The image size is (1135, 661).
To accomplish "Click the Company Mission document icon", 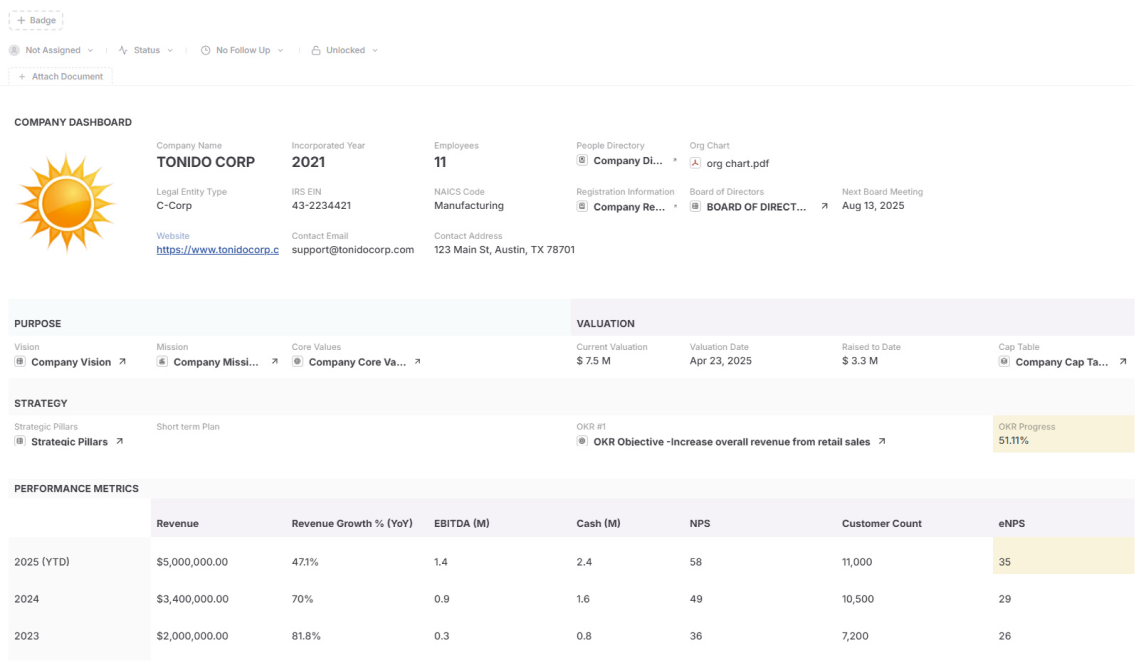I will point(162,361).
